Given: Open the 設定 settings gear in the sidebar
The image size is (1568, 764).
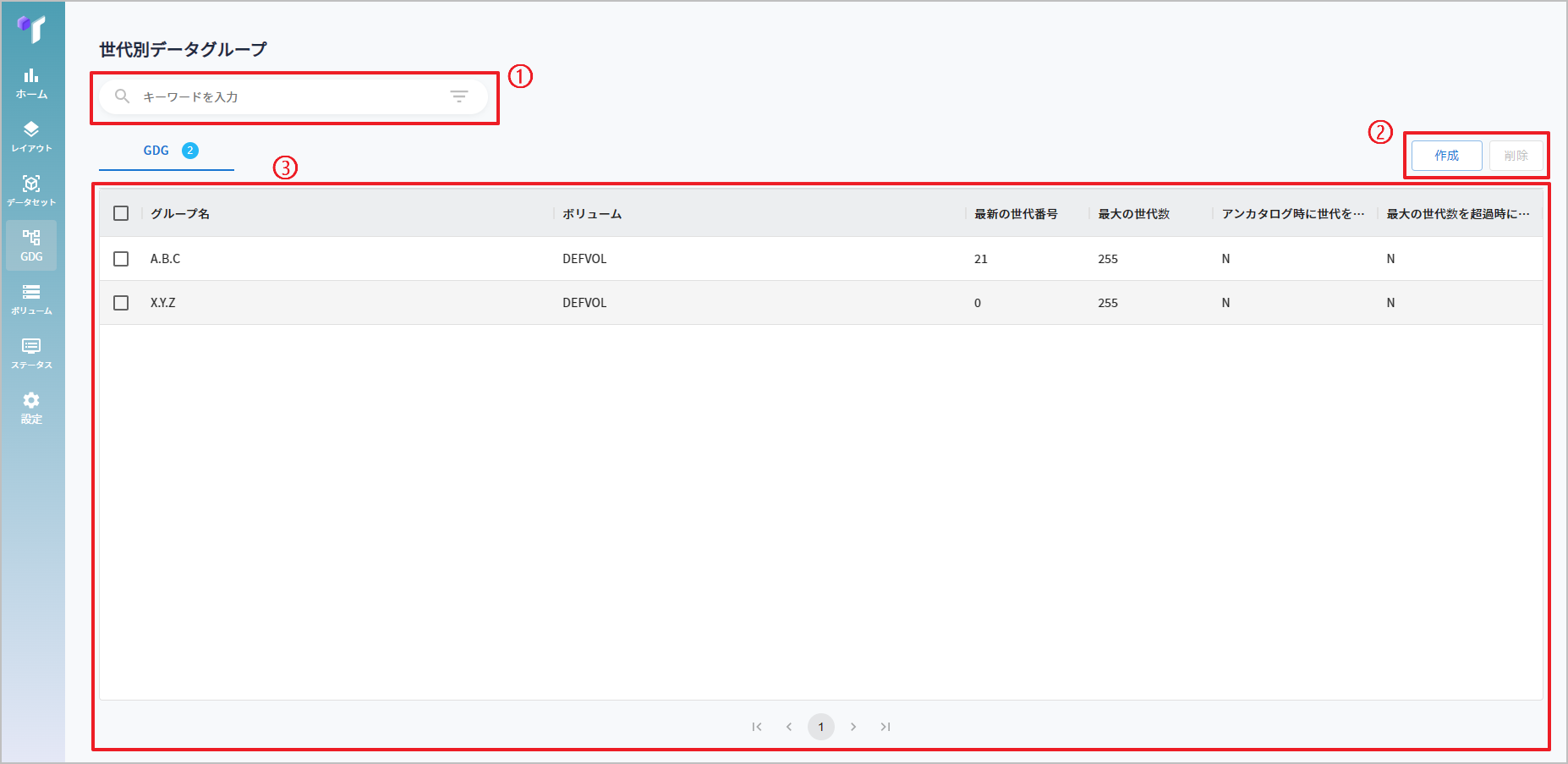Looking at the screenshot, I should point(31,408).
